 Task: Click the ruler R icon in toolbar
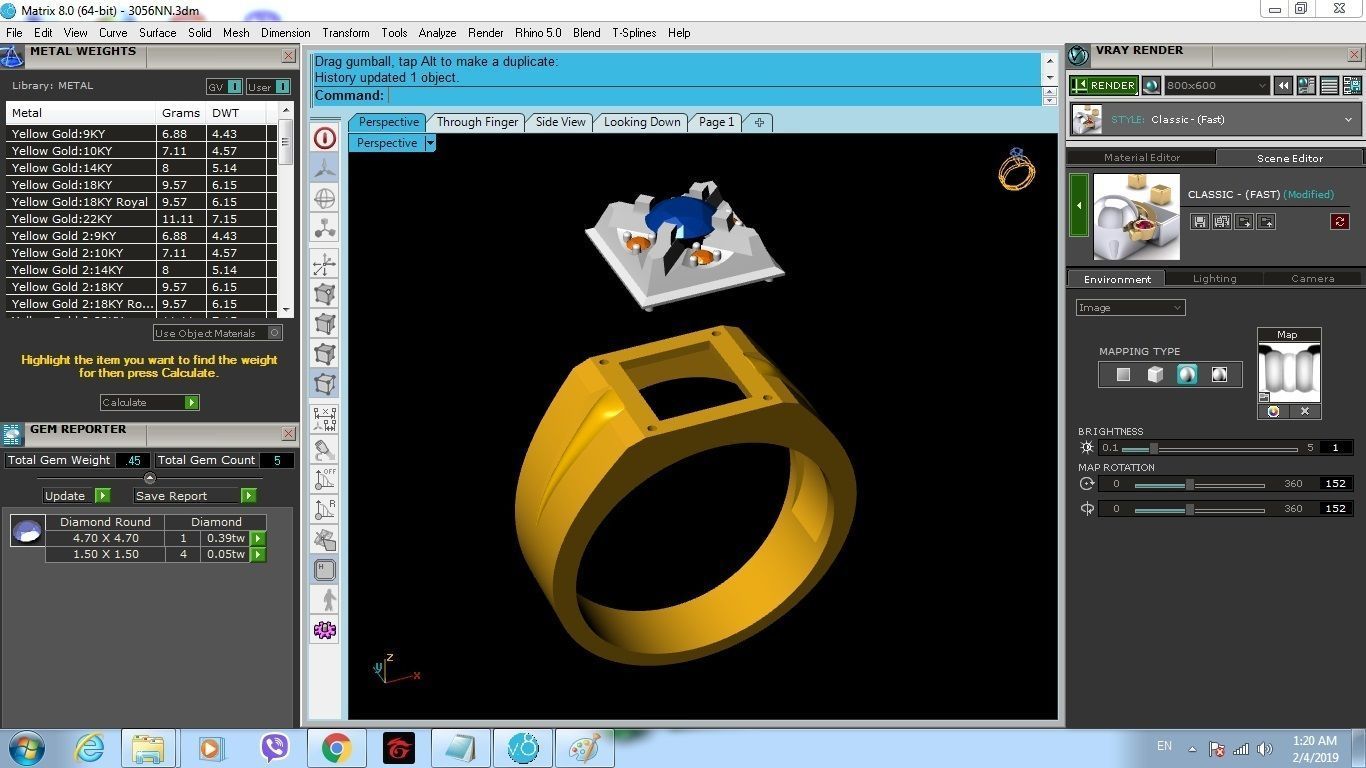(x=325, y=509)
